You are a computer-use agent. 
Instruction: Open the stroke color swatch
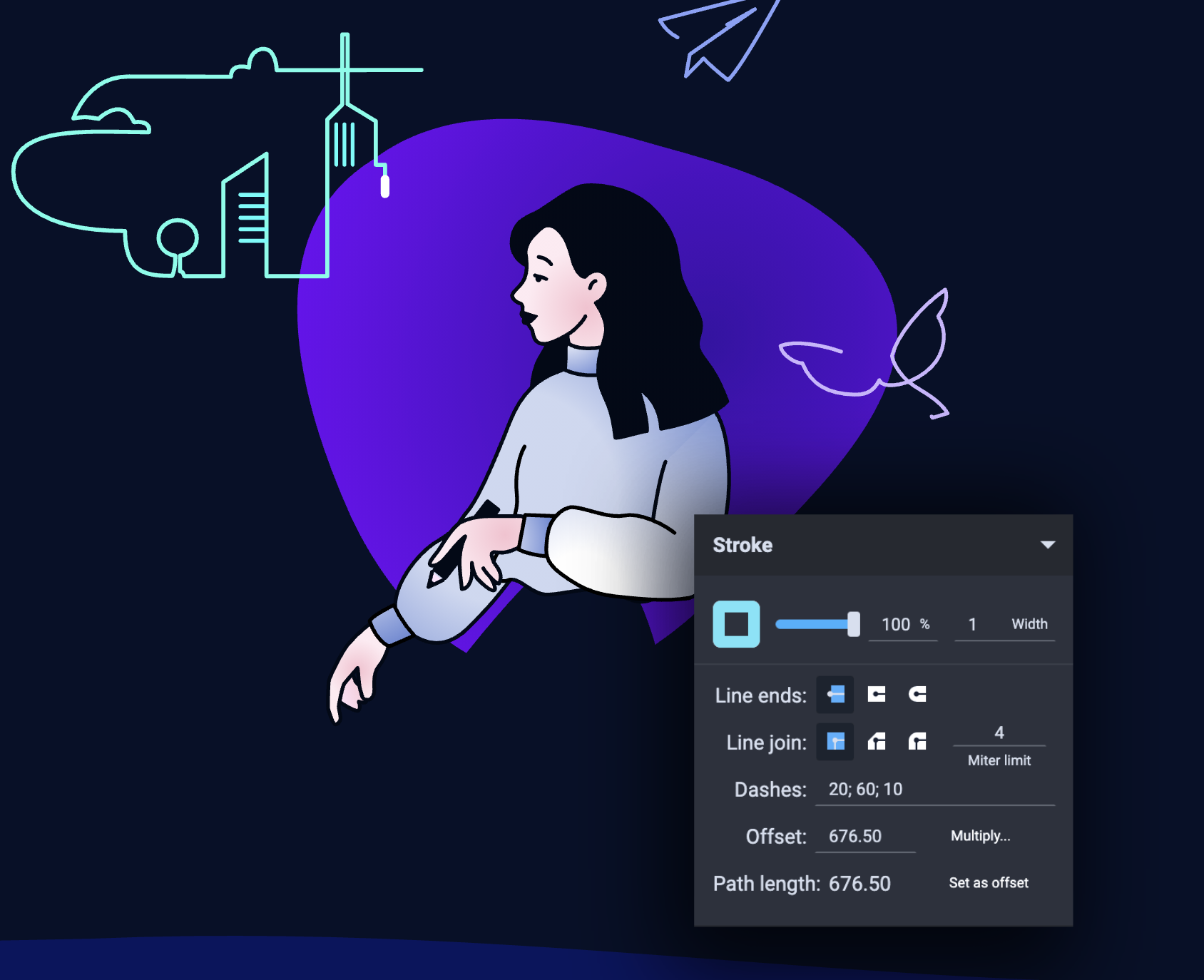click(736, 624)
